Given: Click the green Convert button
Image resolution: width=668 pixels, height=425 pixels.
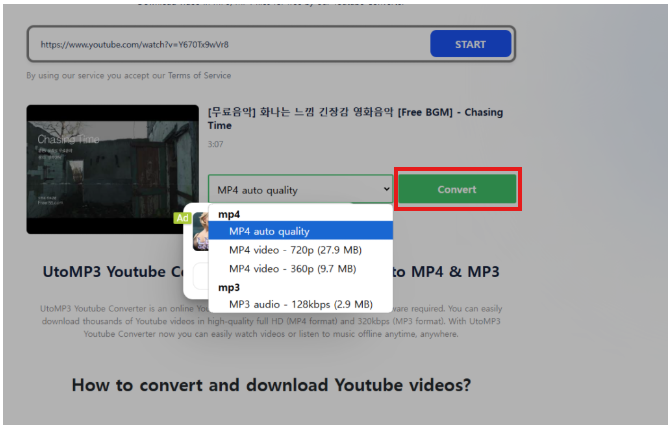Looking at the screenshot, I should [x=457, y=189].
